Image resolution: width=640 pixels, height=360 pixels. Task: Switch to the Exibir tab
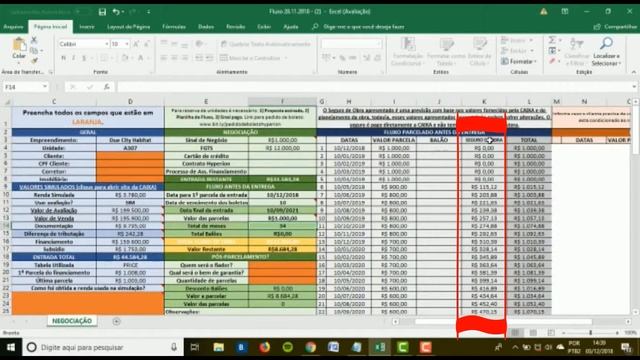pyautogui.click(x=264, y=27)
